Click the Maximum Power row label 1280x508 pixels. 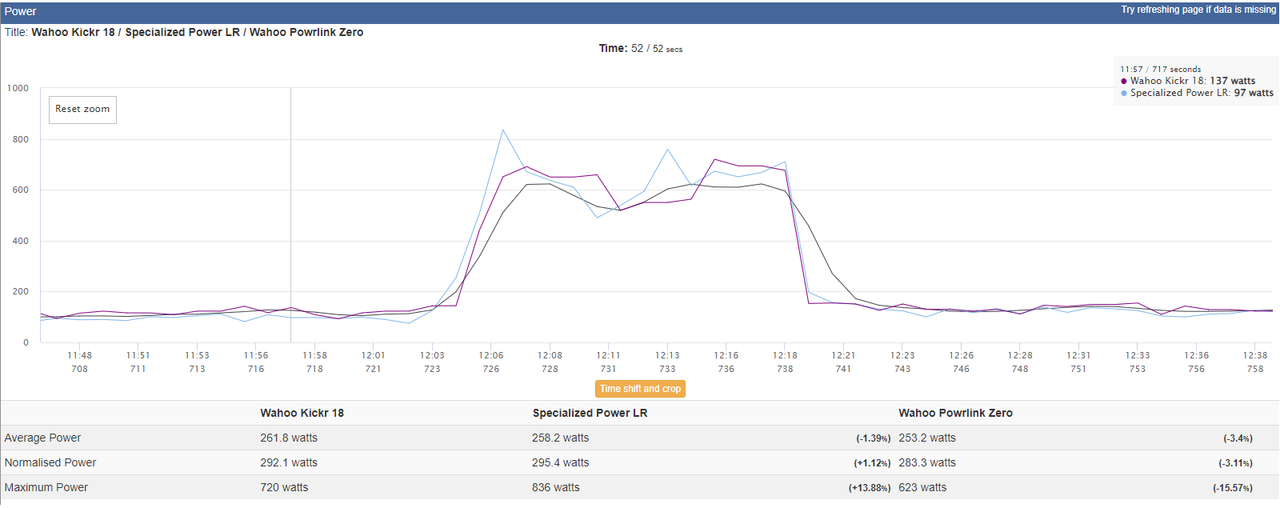coord(46,488)
